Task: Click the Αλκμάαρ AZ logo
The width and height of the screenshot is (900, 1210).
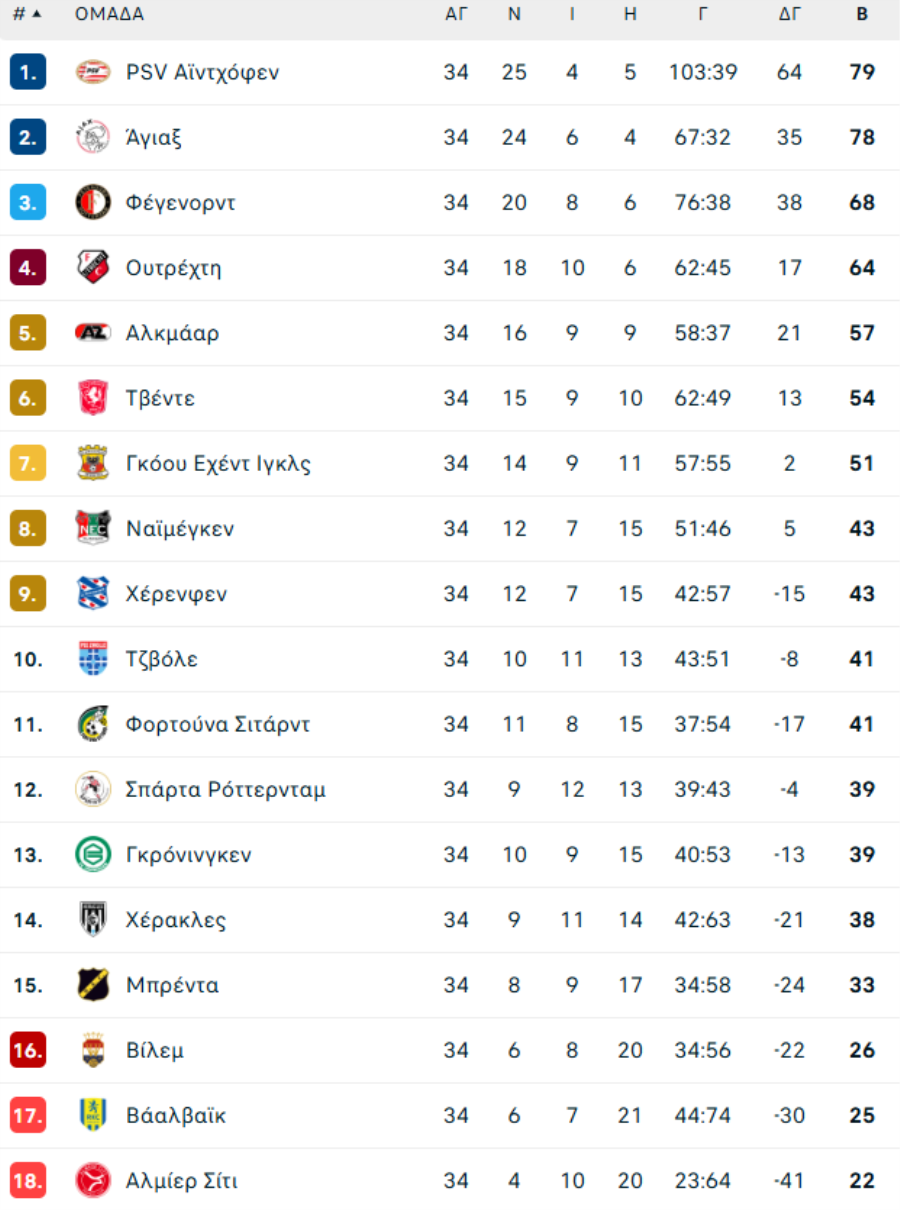Action: coord(93,333)
